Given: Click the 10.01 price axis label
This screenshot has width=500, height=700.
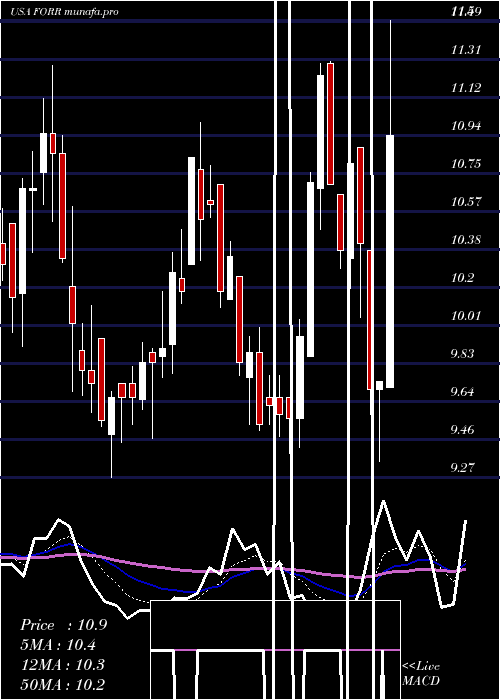Looking at the screenshot, I should click(x=466, y=316).
